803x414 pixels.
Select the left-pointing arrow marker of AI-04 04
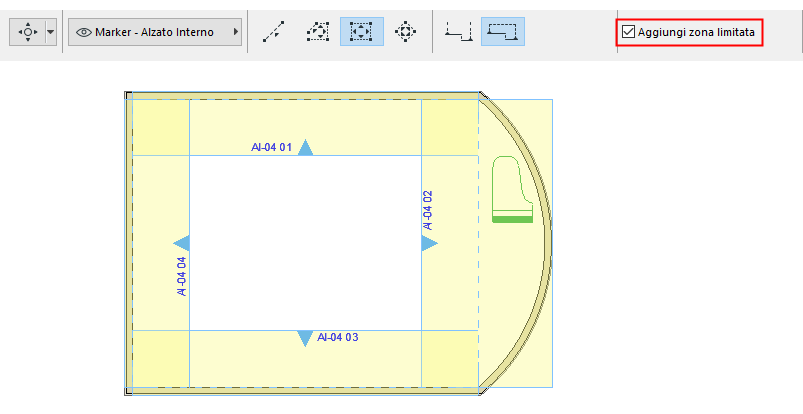click(x=182, y=243)
